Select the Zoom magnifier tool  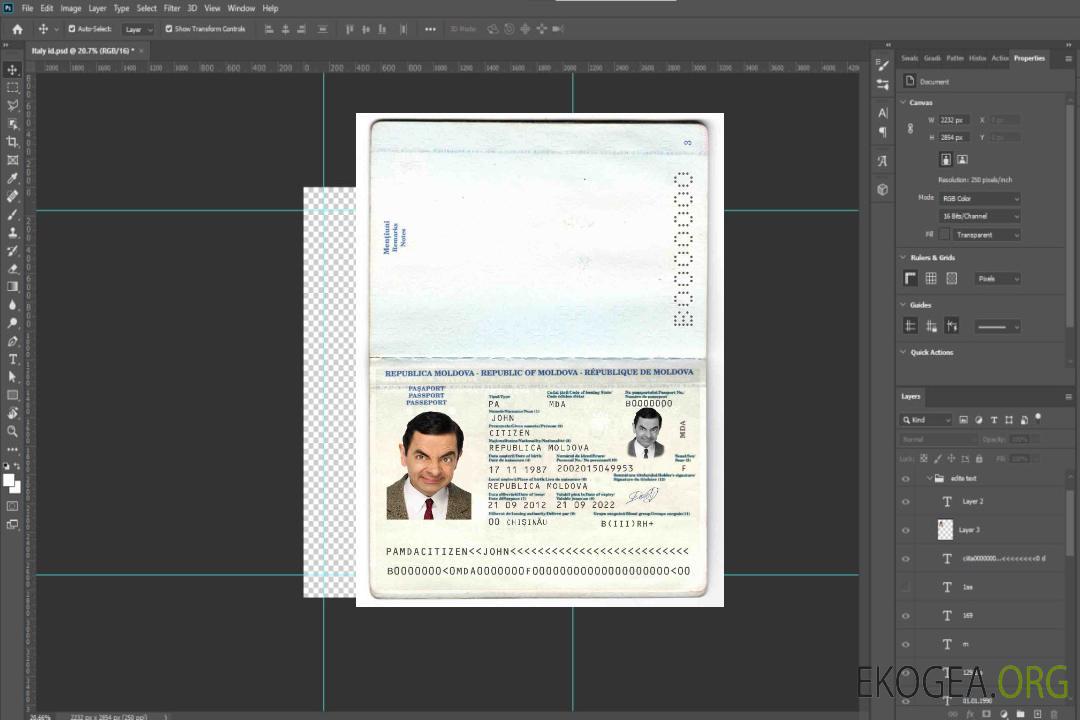(x=12, y=431)
